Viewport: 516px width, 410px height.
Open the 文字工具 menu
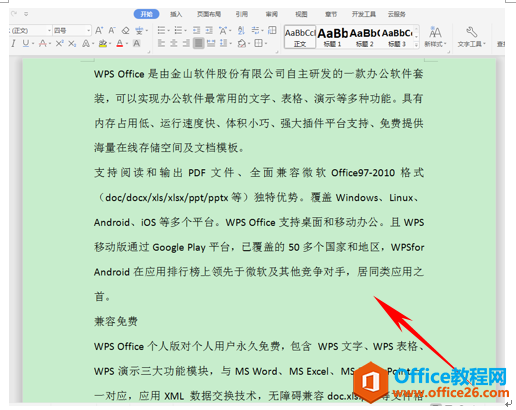coord(472,37)
